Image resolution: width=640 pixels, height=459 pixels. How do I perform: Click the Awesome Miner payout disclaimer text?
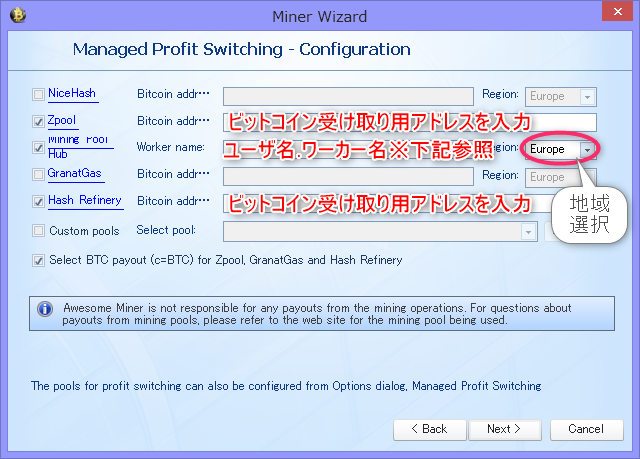point(317,314)
